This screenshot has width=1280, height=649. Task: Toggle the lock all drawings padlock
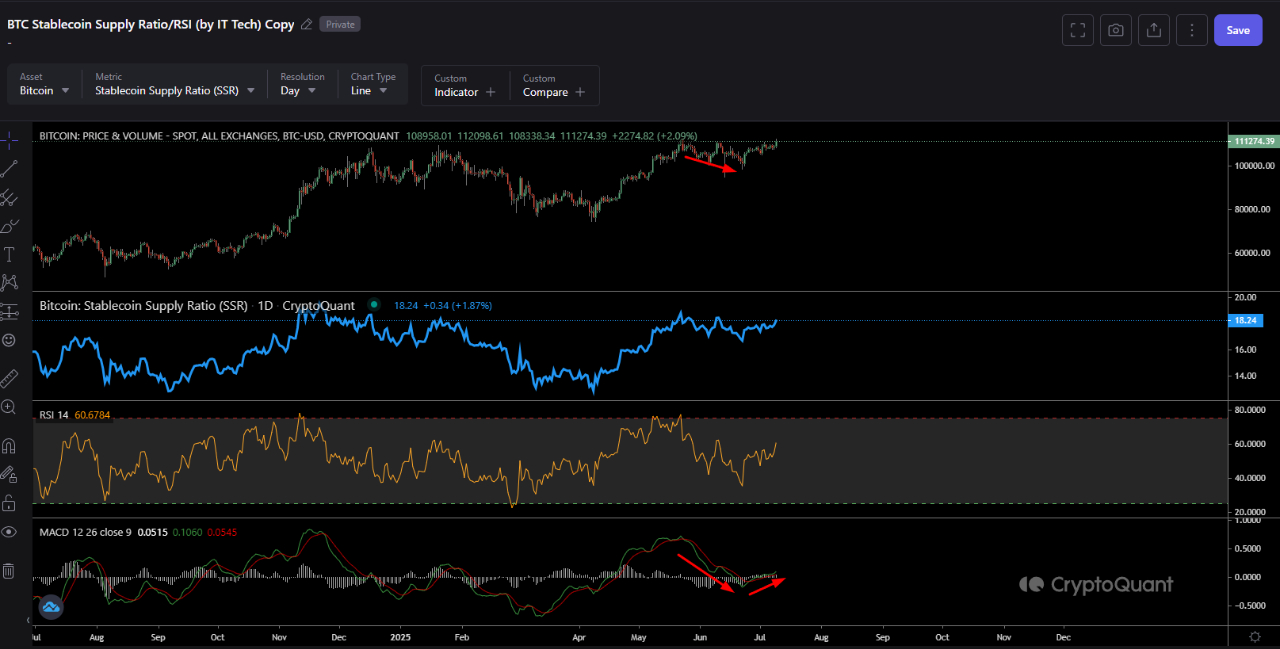10,502
